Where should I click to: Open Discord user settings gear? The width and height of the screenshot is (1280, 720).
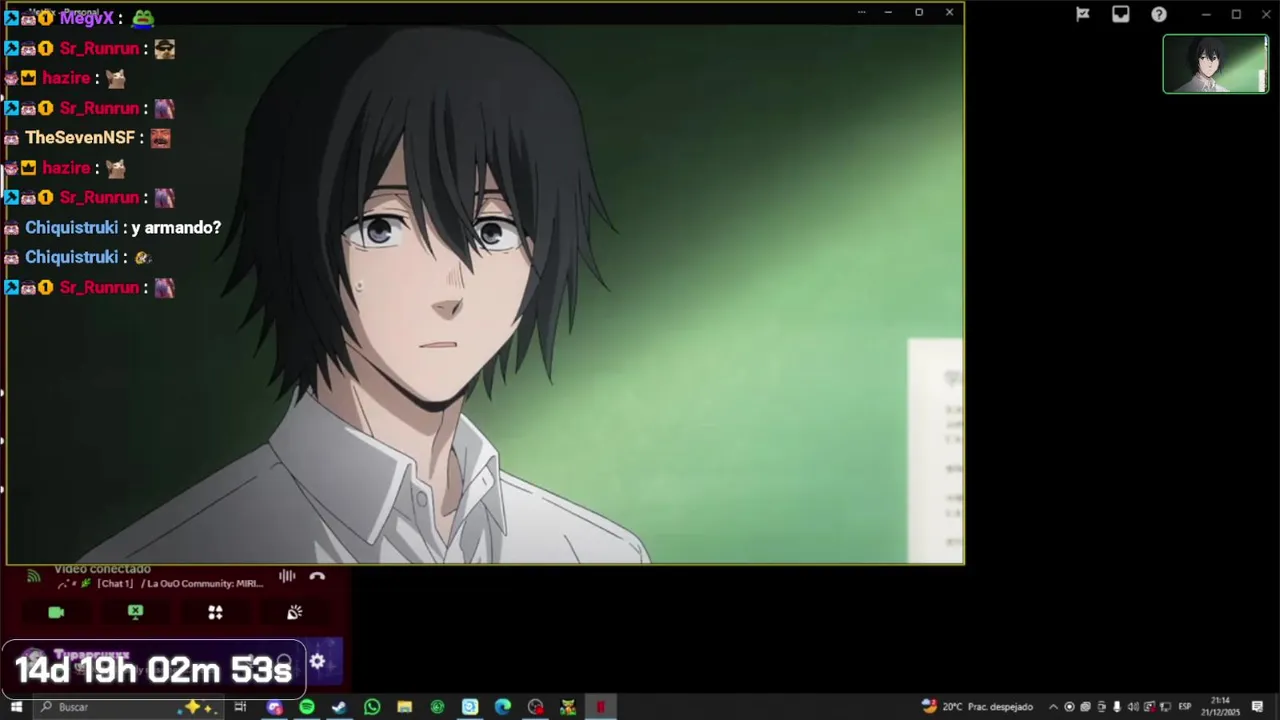pos(317,661)
